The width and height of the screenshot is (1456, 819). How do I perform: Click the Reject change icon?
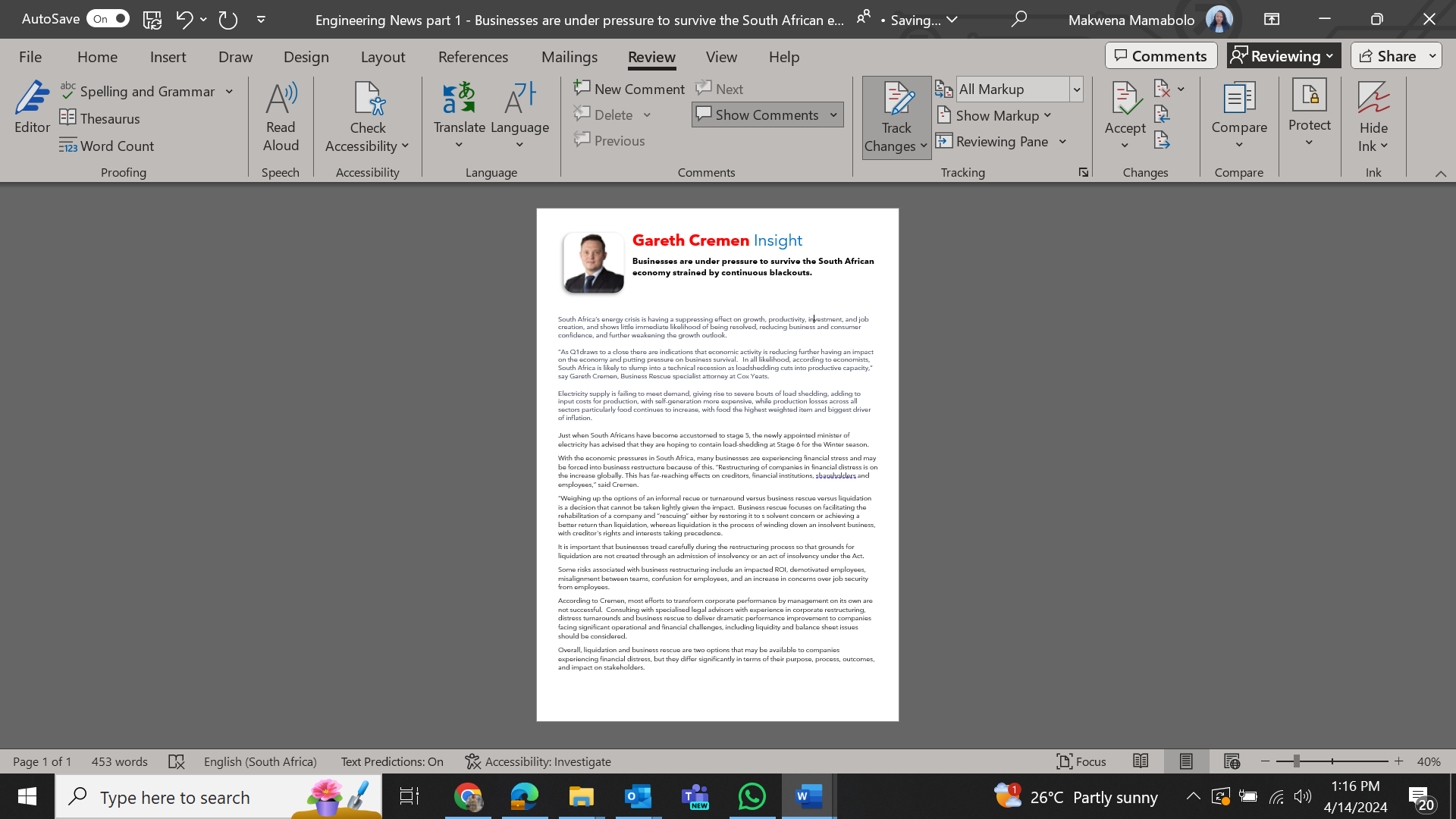(x=1162, y=89)
